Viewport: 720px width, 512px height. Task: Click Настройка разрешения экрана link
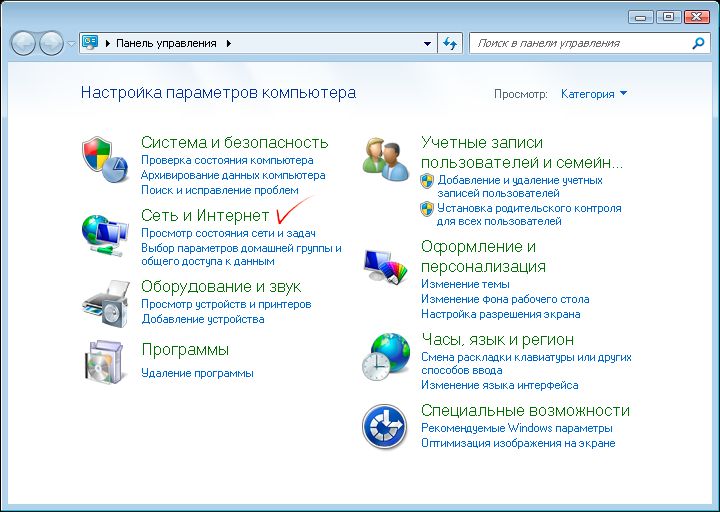point(501,315)
